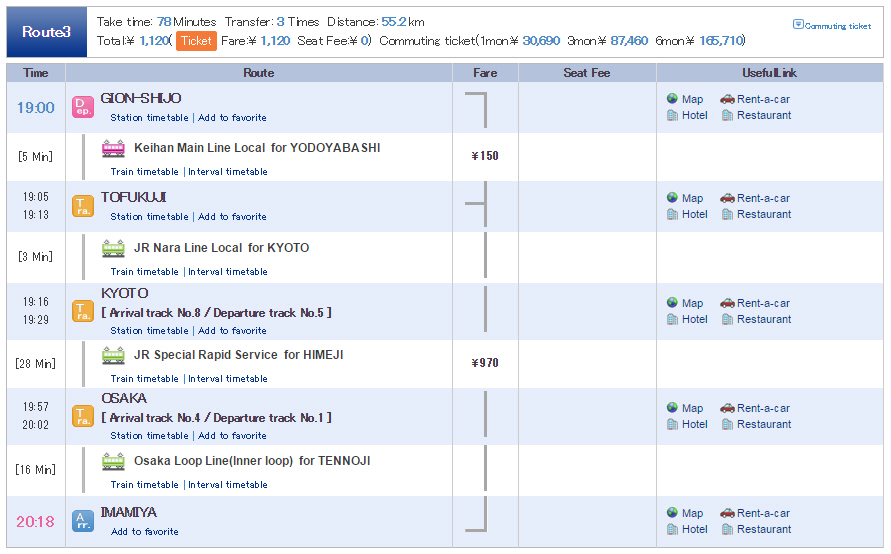Open Train timetable for JR Special Rapid Service
The image size is (891, 554).
pyautogui.click(x=144, y=378)
